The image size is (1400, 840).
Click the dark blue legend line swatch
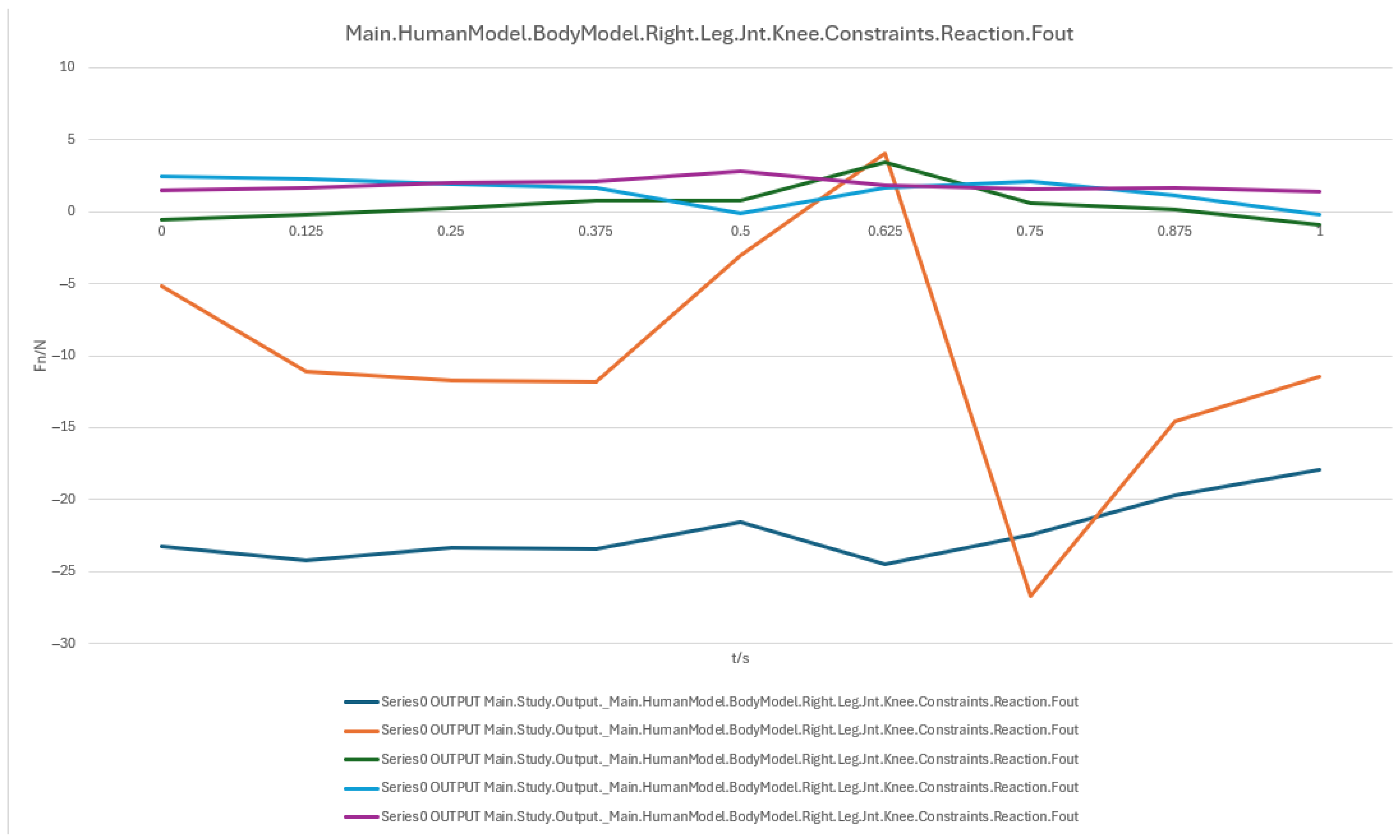(361, 702)
